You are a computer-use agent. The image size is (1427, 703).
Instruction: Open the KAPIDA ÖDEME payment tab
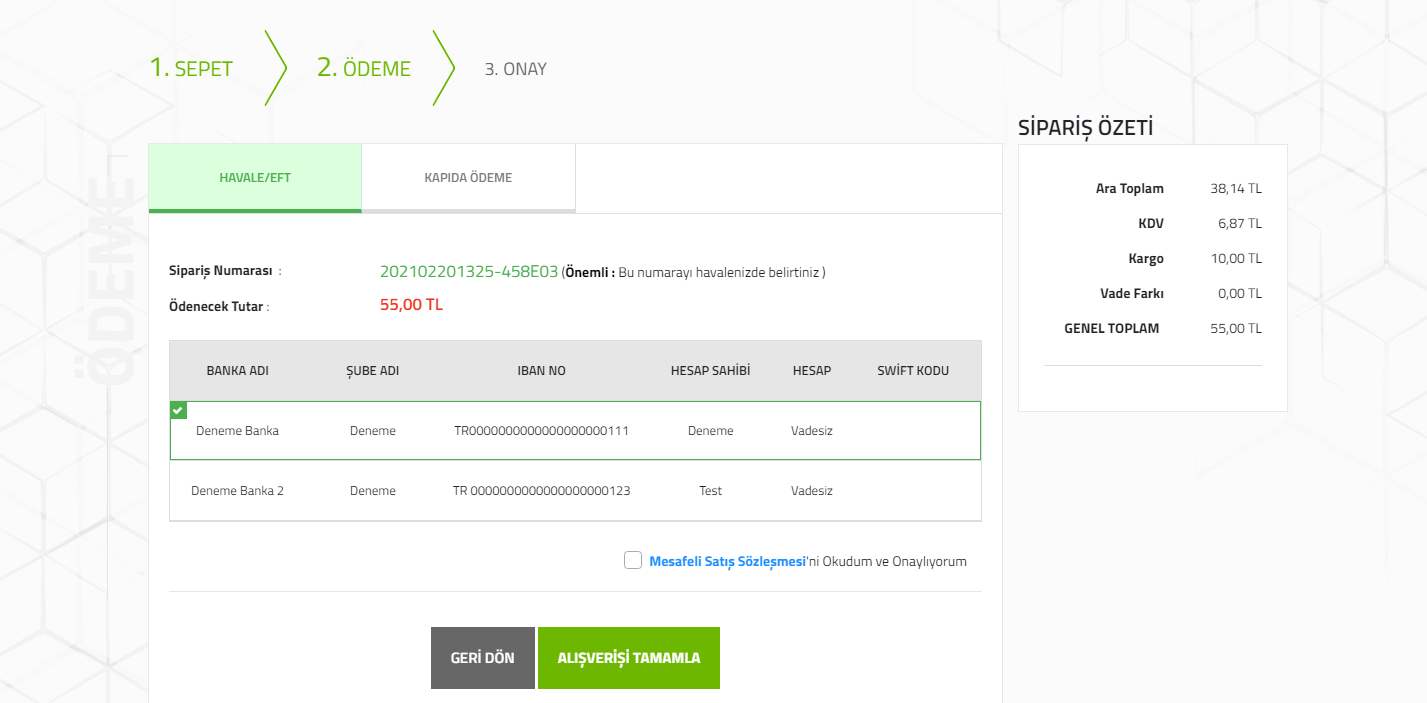[x=469, y=178]
